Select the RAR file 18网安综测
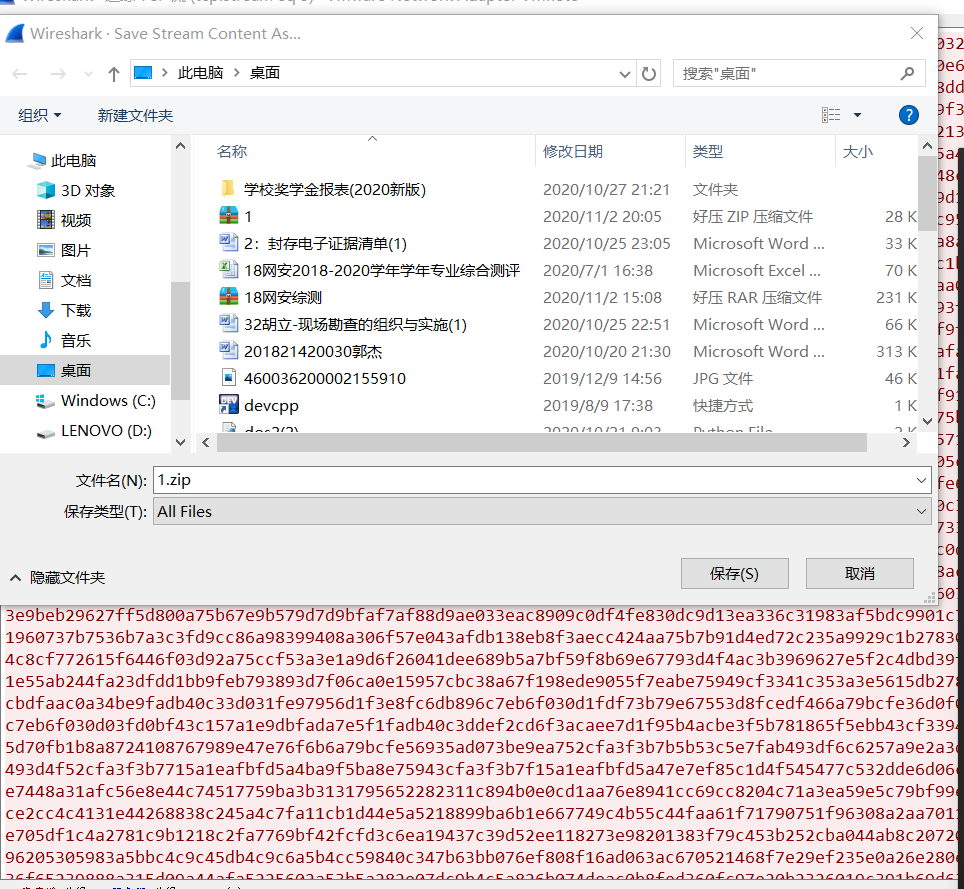The width and height of the screenshot is (964, 889). click(x=283, y=298)
